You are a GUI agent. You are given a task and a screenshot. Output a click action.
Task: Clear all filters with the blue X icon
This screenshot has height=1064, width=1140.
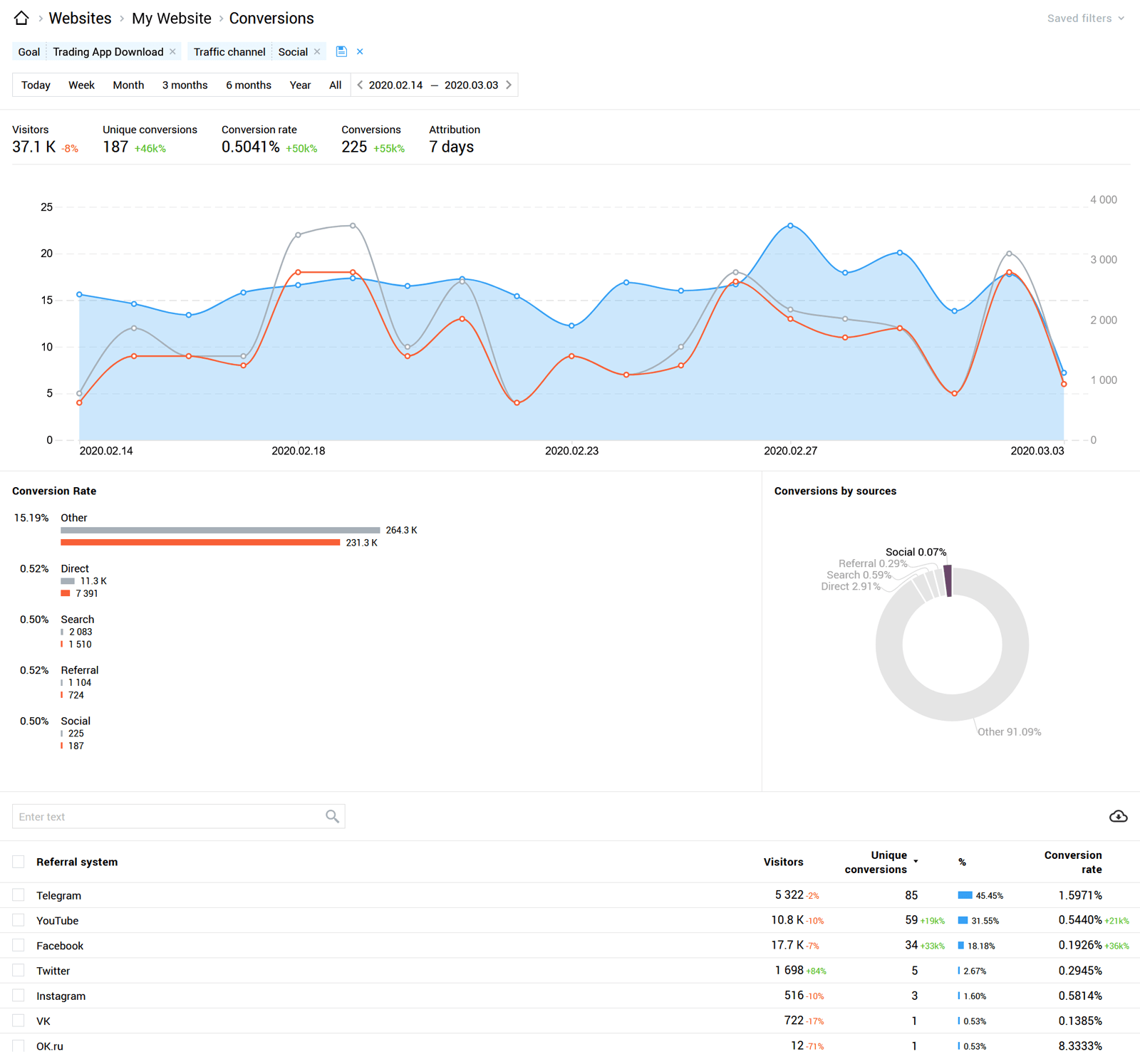361,51
